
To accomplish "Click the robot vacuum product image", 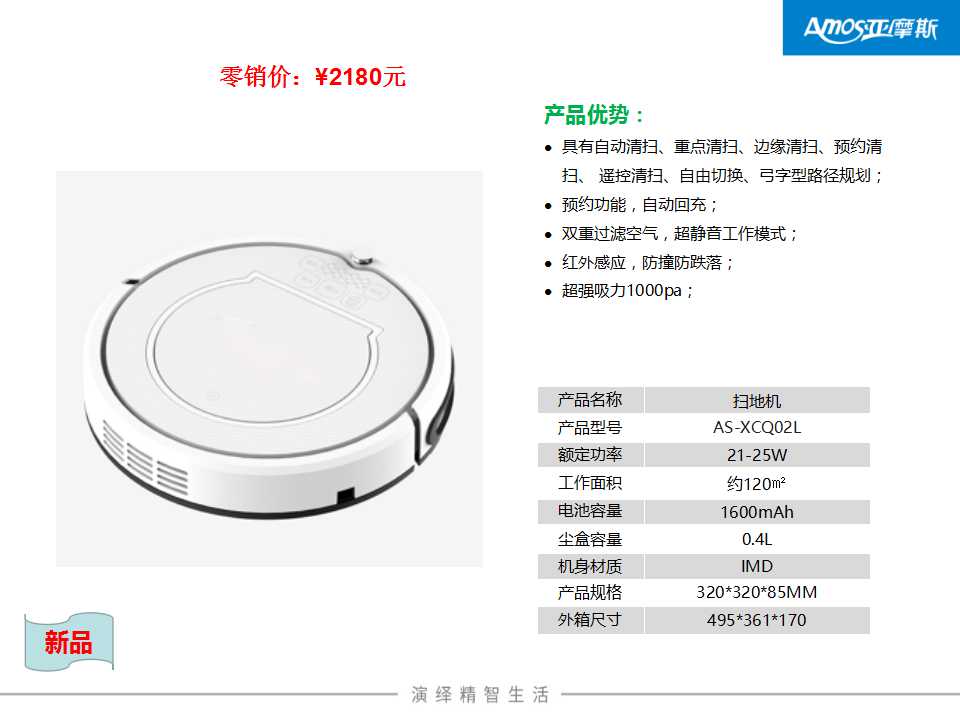I will pos(269,369).
